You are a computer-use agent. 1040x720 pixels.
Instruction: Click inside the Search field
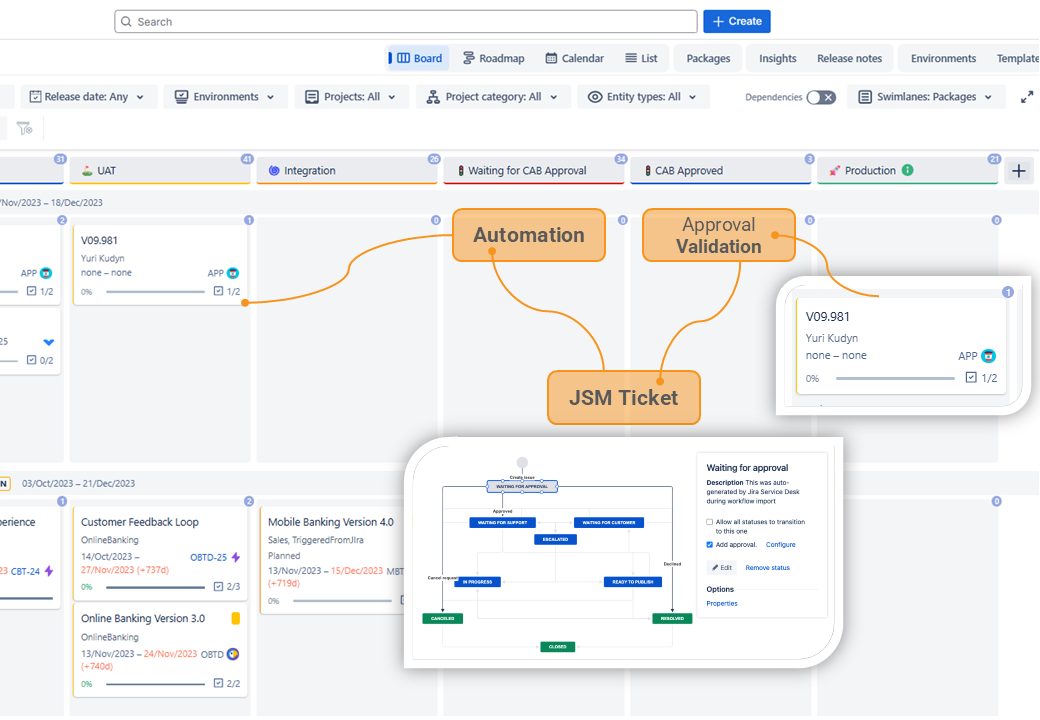400,21
